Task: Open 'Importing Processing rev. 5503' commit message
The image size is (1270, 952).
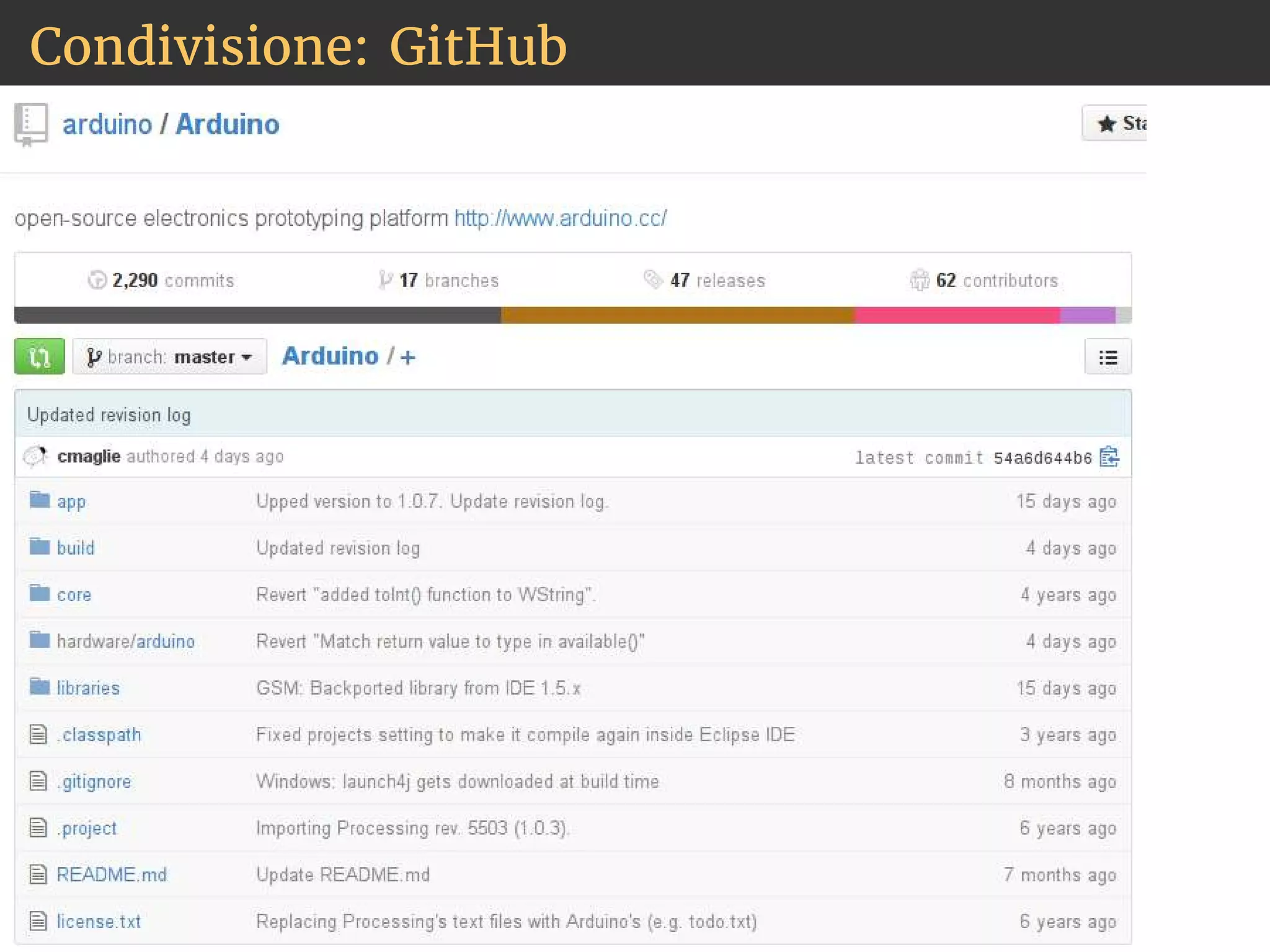Action: (x=412, y=829)
